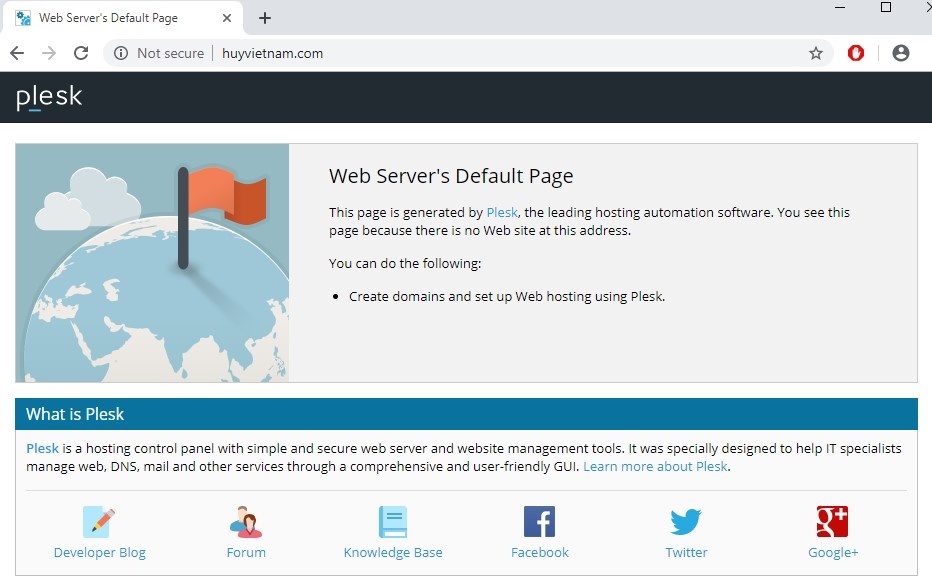The image size is (932, 588).
Task: View site info via Not secure
Action: pos(159,53)
